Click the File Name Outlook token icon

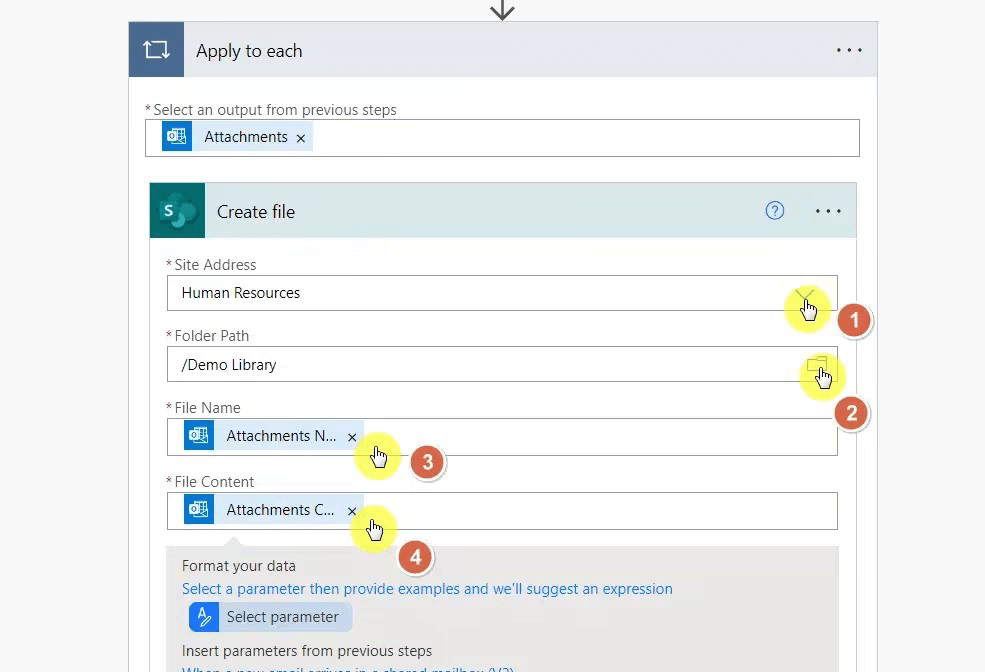tap(199, 436)
